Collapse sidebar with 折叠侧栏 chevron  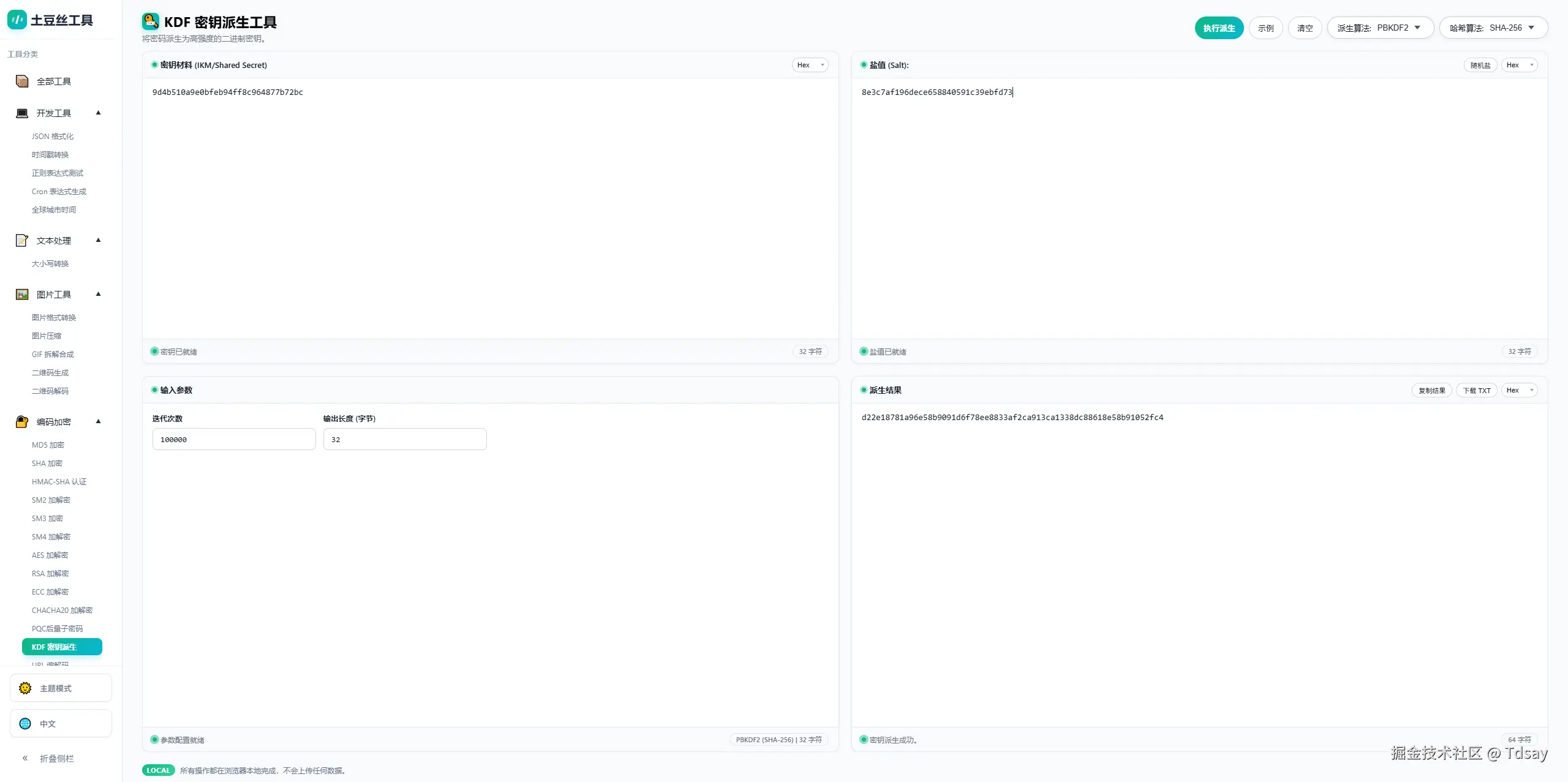25,758
